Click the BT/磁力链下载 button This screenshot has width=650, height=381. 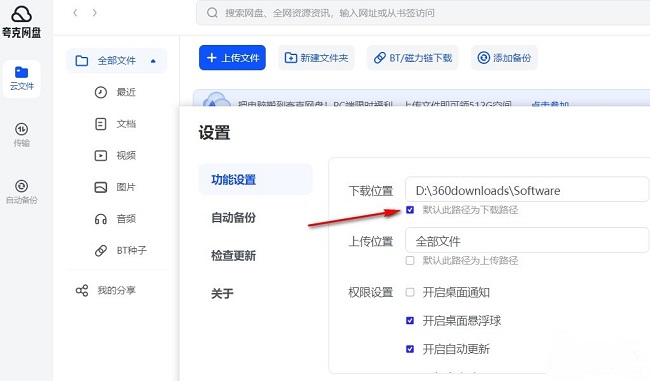pos(412,58)
